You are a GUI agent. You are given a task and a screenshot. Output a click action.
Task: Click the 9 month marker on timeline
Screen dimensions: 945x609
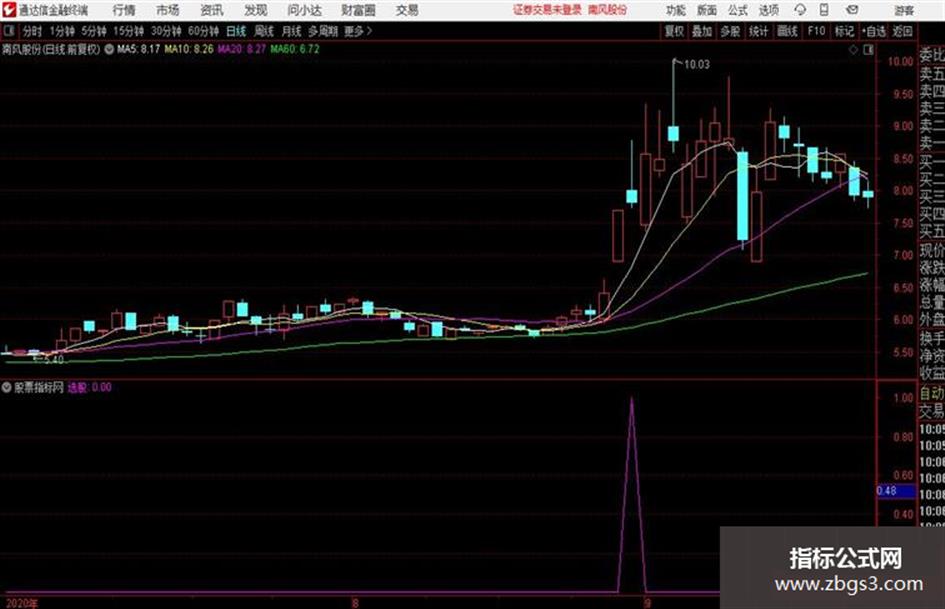[647, 604]
